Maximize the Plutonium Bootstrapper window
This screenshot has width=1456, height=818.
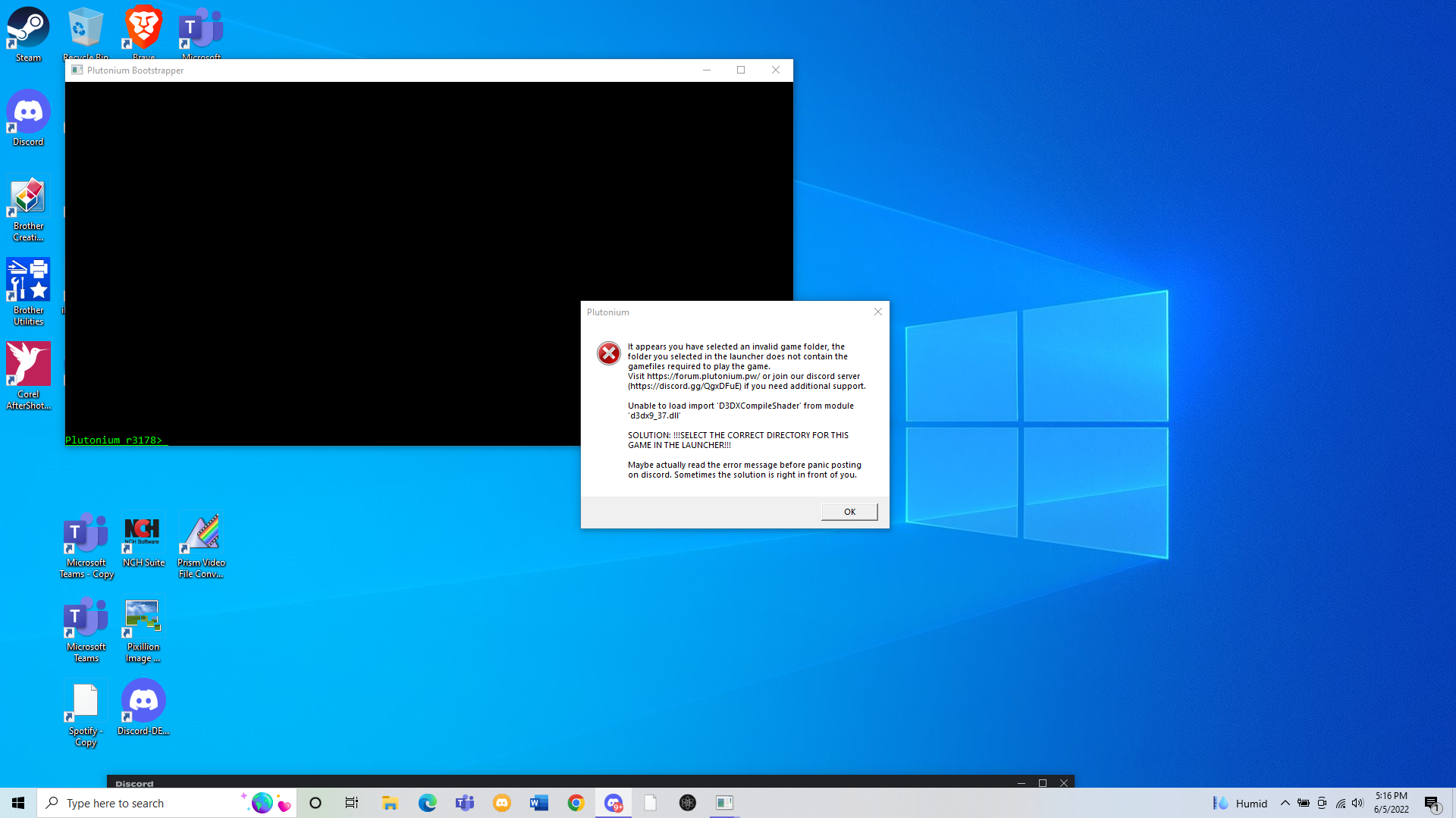pos(741,70)
